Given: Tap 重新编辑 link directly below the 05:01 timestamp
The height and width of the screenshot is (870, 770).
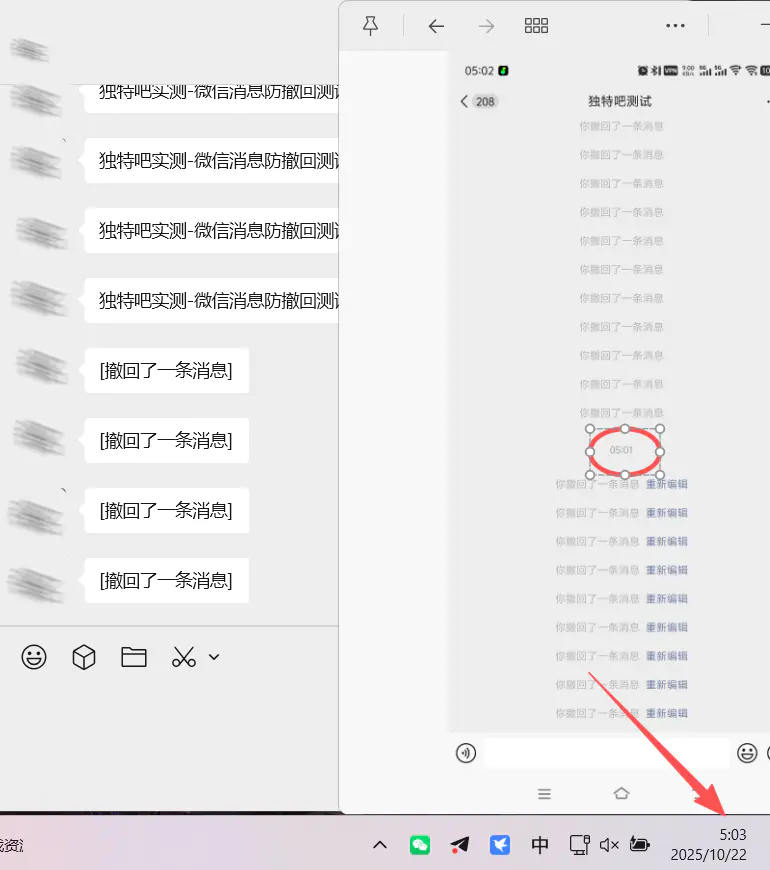Looking at the screenshot, I should tap(666, 484).
